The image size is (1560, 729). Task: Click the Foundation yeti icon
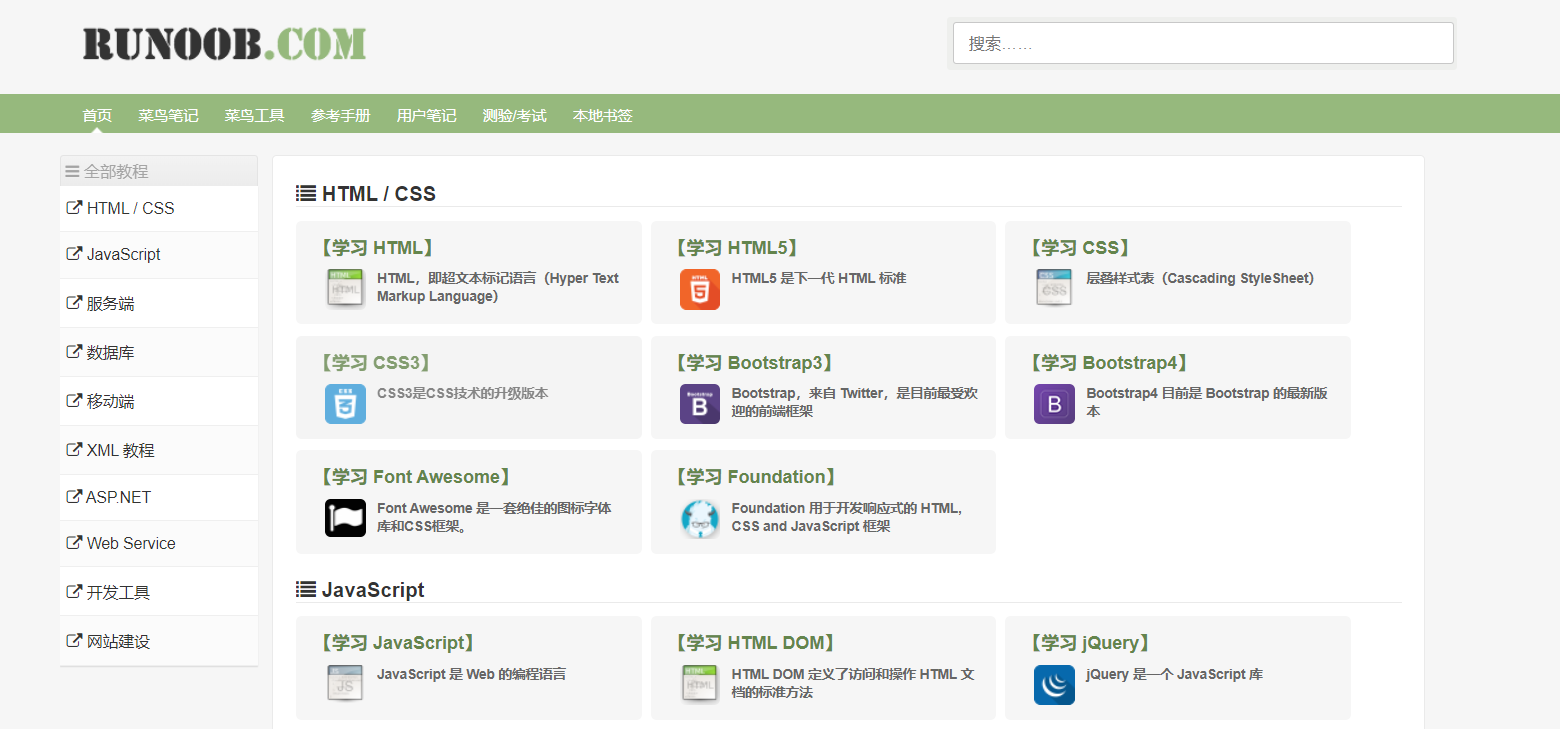coord(699,519)
